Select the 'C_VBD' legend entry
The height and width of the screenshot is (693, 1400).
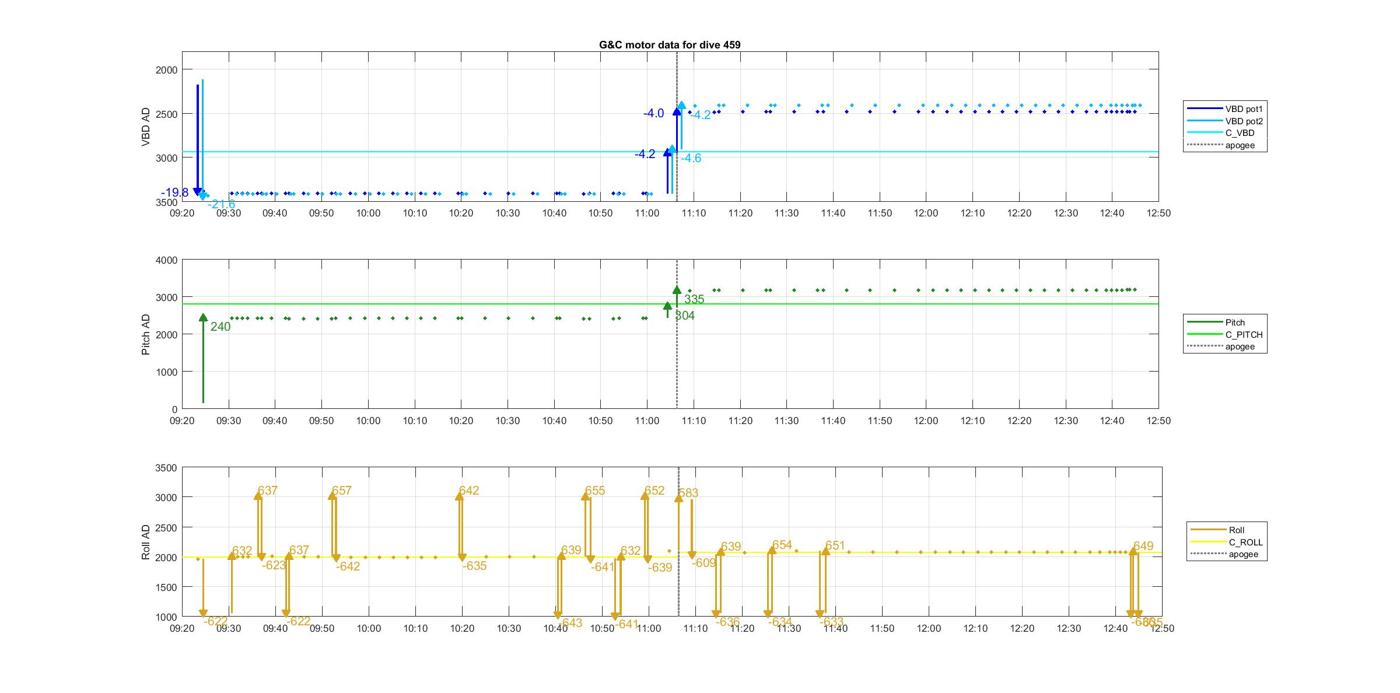coord(1239,133)
